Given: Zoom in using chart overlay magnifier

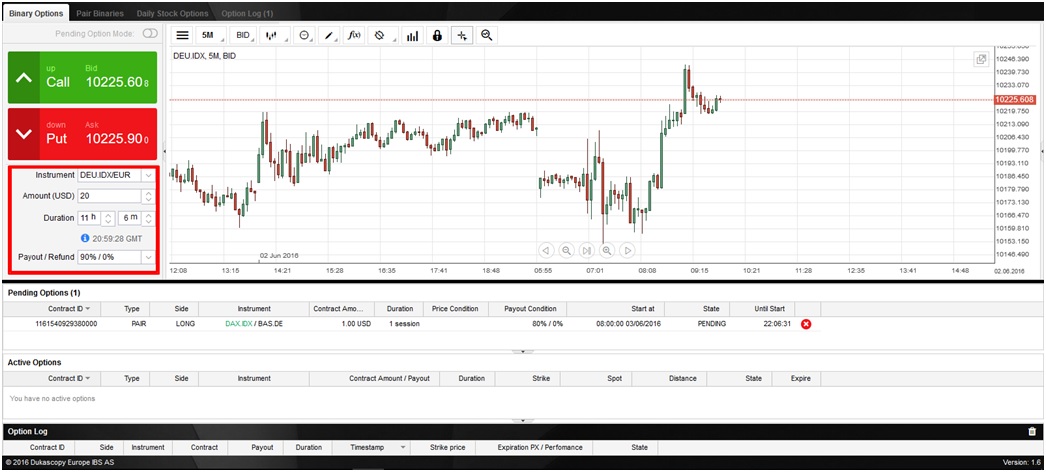Looking at the screenshot, I should click(x=607, y=251).
